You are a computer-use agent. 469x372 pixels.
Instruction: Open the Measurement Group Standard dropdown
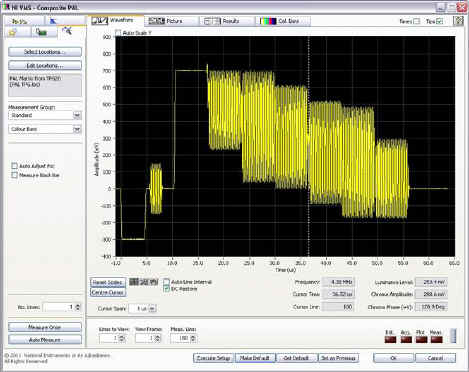[77, 115]
